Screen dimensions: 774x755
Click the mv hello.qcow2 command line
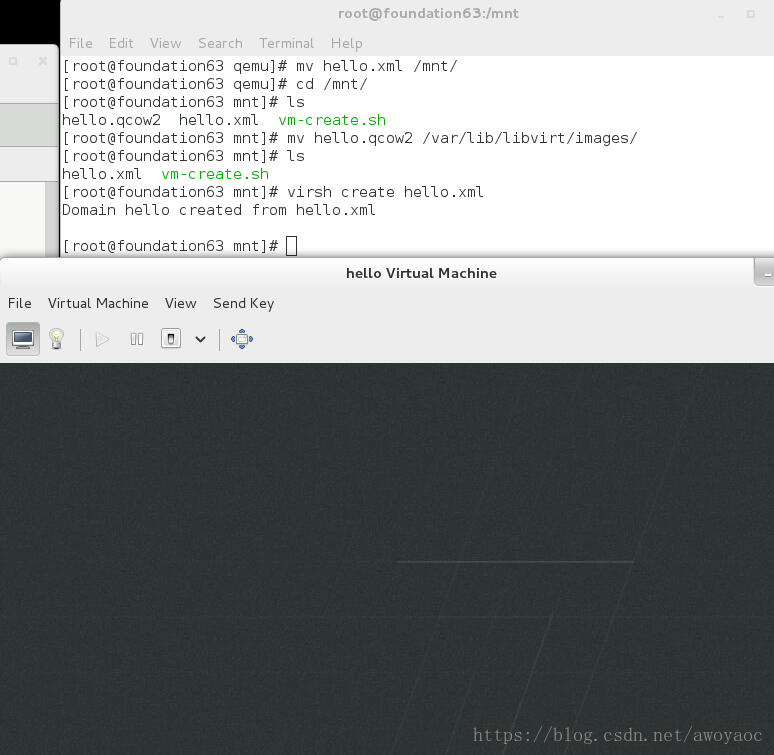(x=350, y=138)
